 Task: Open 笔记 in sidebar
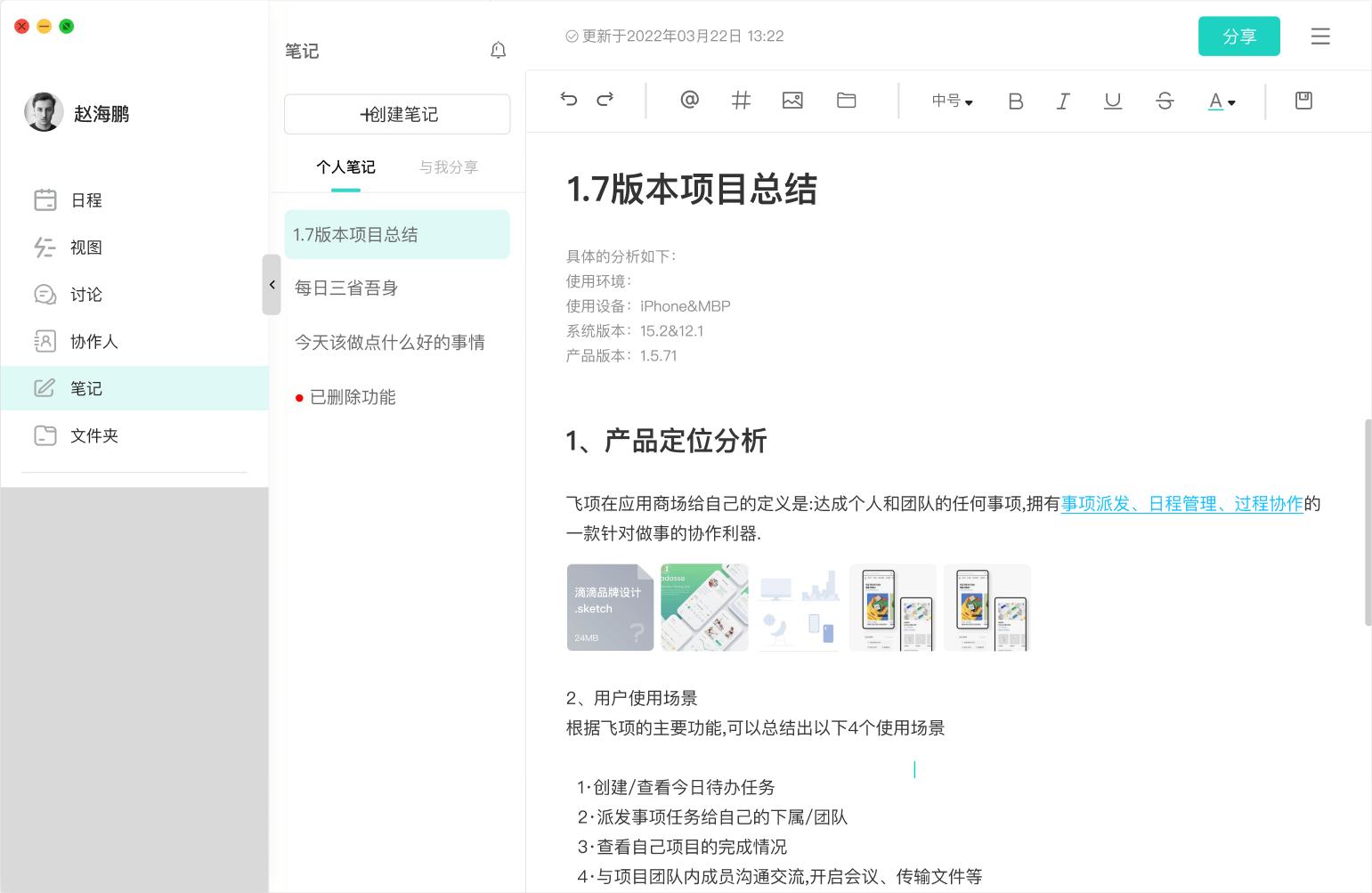[134, 388]
